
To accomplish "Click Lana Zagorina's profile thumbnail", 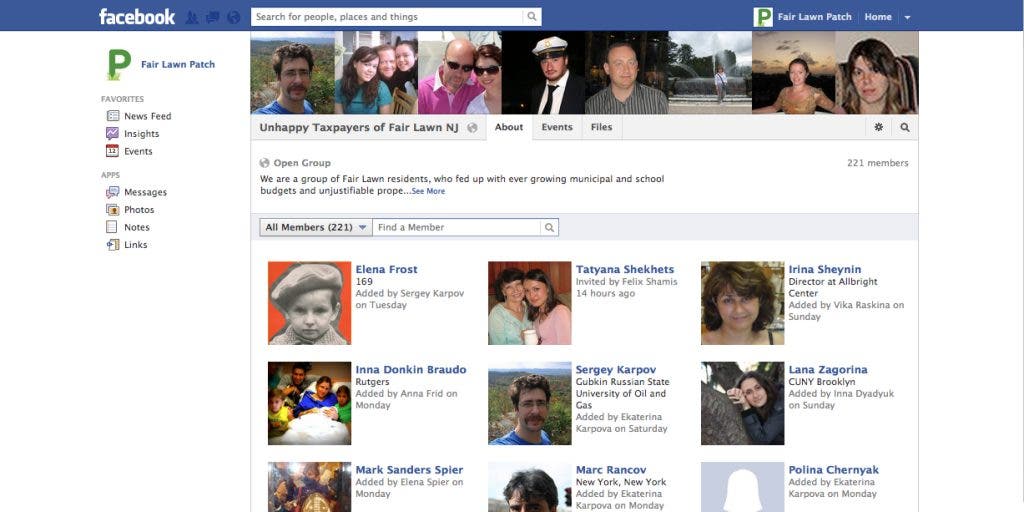I will click(x=743, y=404).
